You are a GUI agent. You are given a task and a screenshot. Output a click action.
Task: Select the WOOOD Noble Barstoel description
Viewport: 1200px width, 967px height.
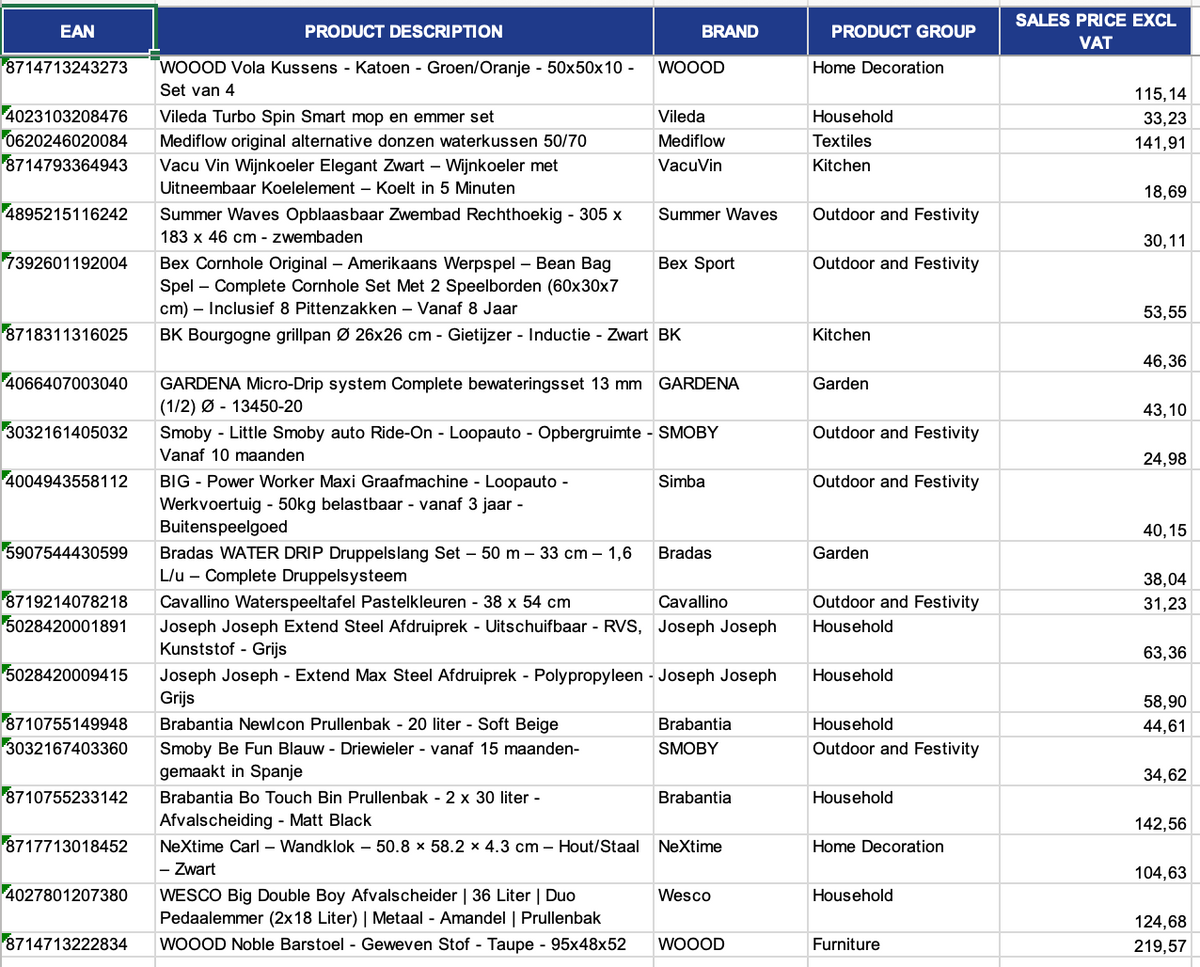(x=404, y=944)
